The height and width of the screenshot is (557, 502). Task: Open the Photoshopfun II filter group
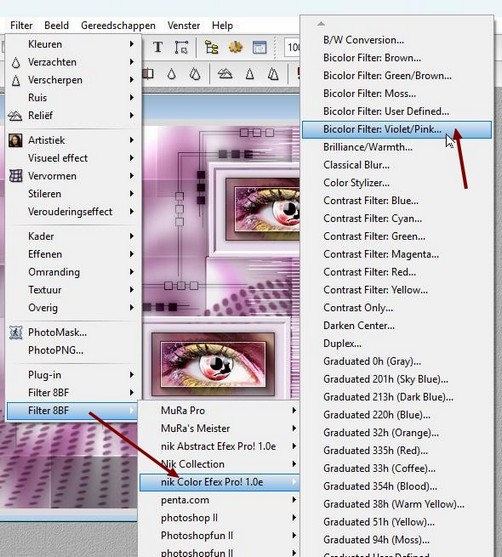219,535
